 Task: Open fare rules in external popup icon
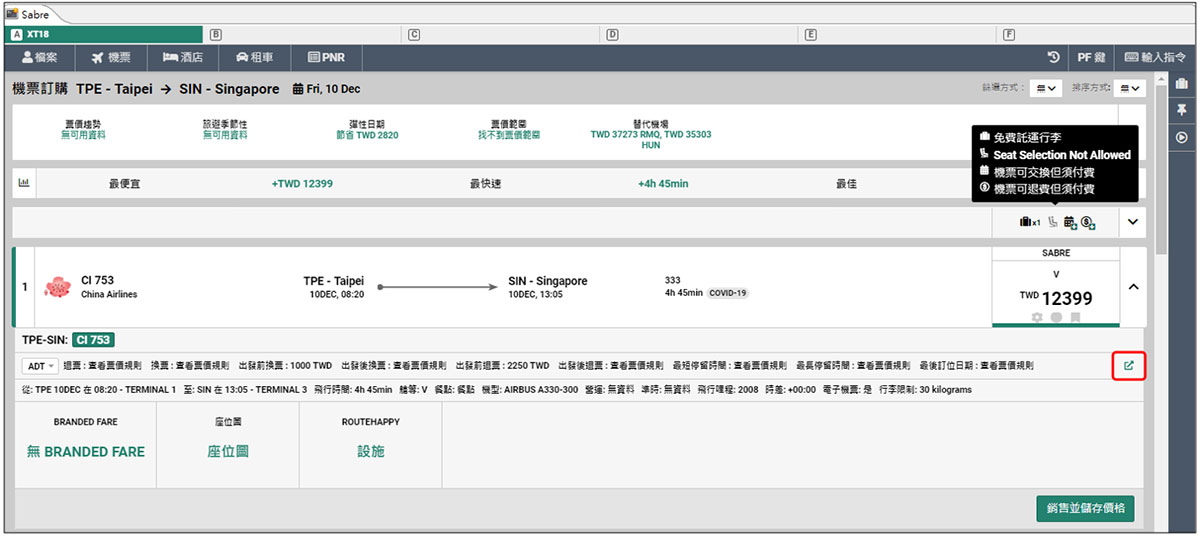click(x=1128, y=366)
